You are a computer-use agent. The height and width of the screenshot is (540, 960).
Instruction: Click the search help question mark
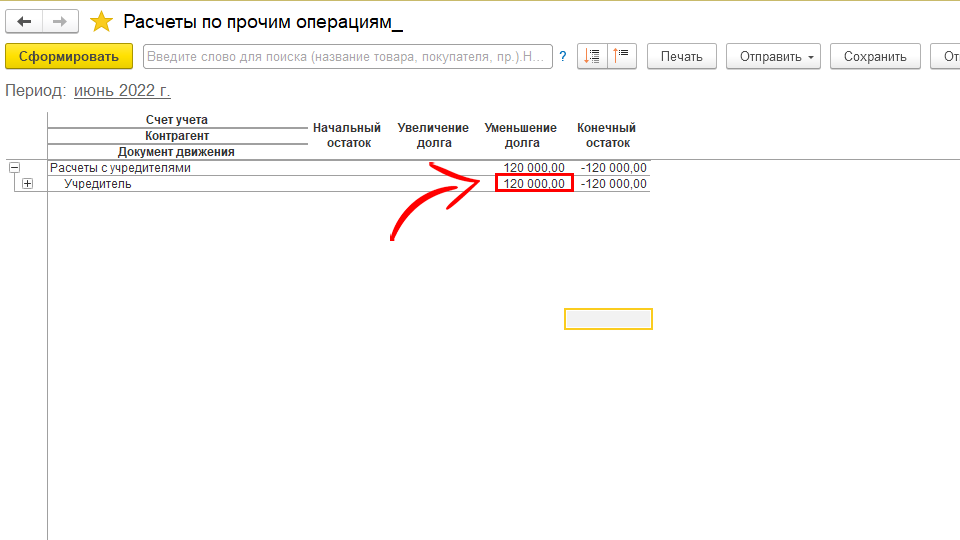tap(563, 56)
